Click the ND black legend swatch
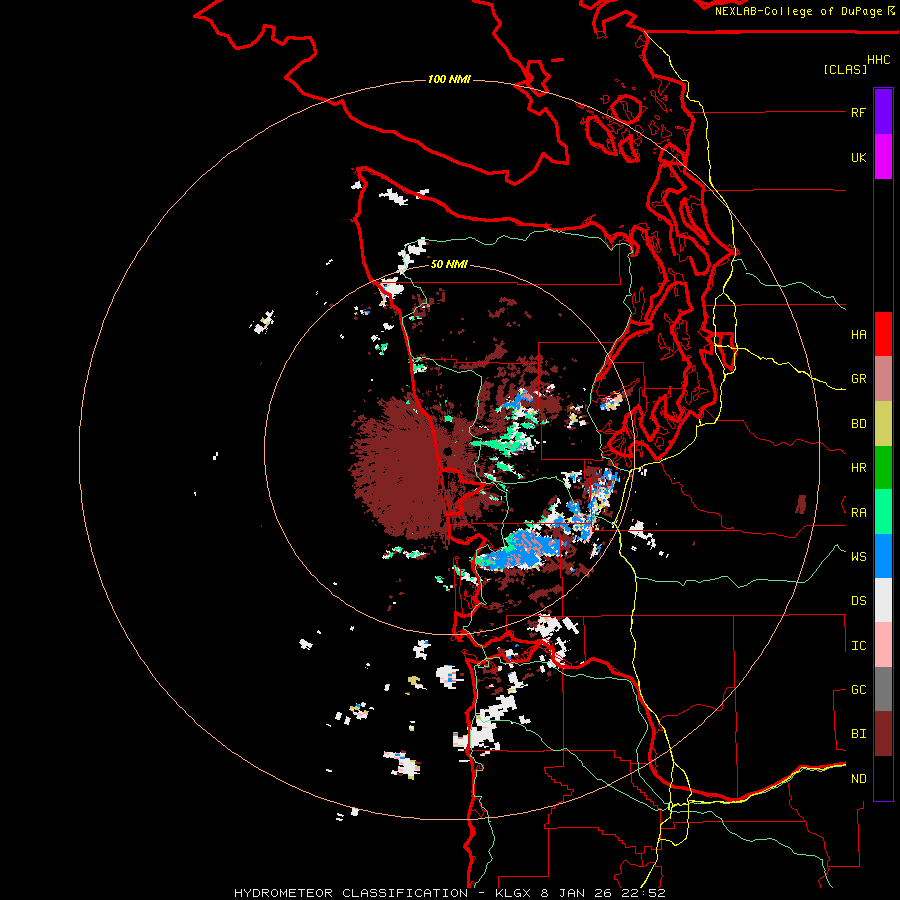This screenshot has height=900, width=900. (883, 778)
